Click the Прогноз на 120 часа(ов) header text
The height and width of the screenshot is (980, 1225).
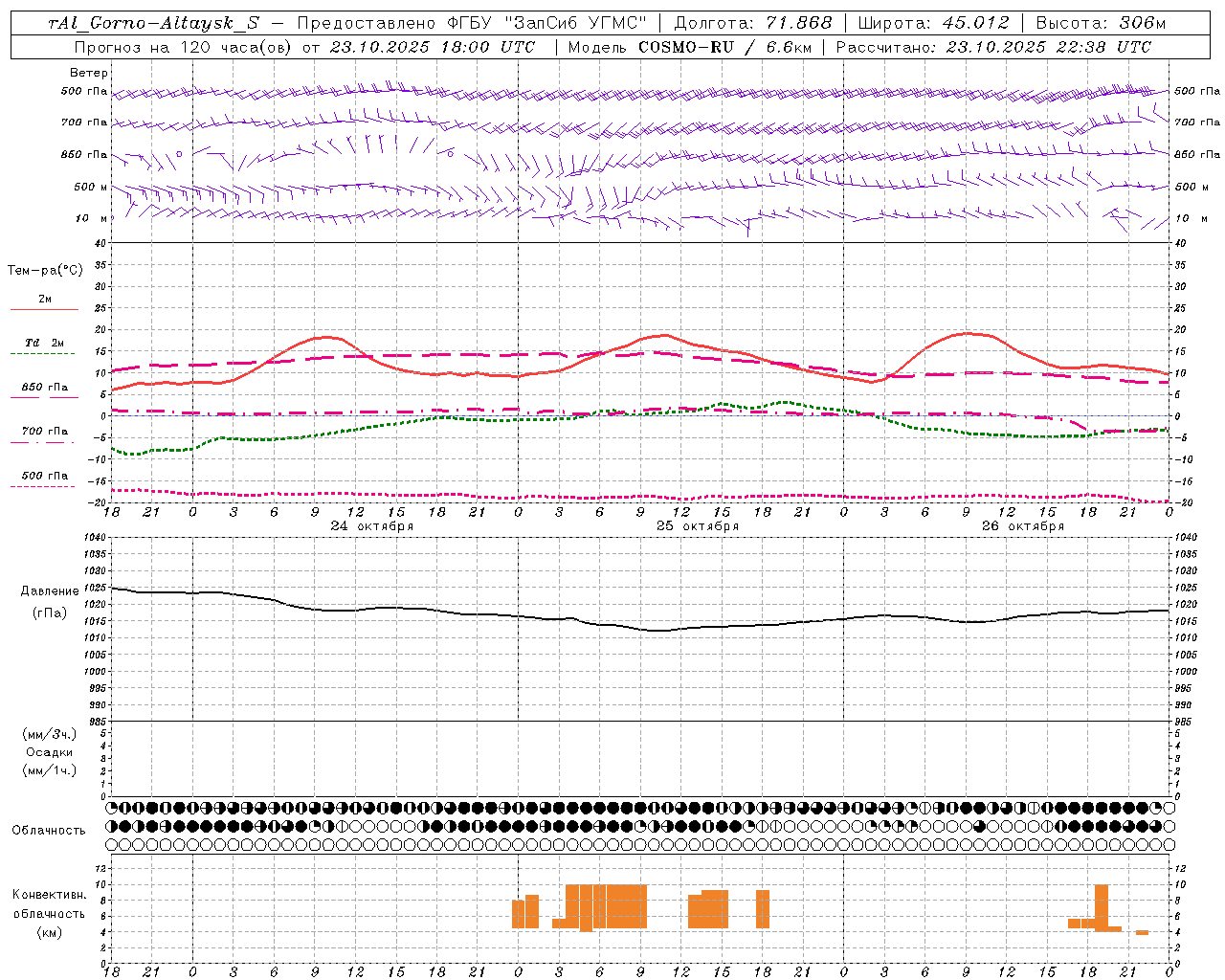[x=184, y=47]
